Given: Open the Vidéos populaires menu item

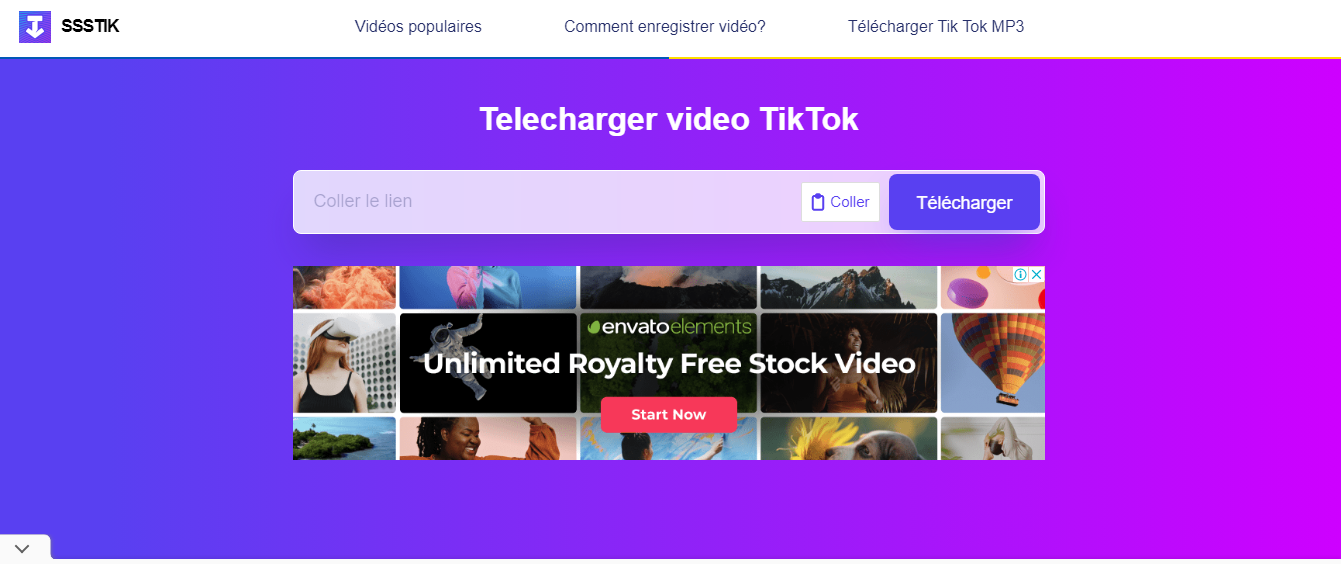Looking at the screenshot, I should coord(418,27).
